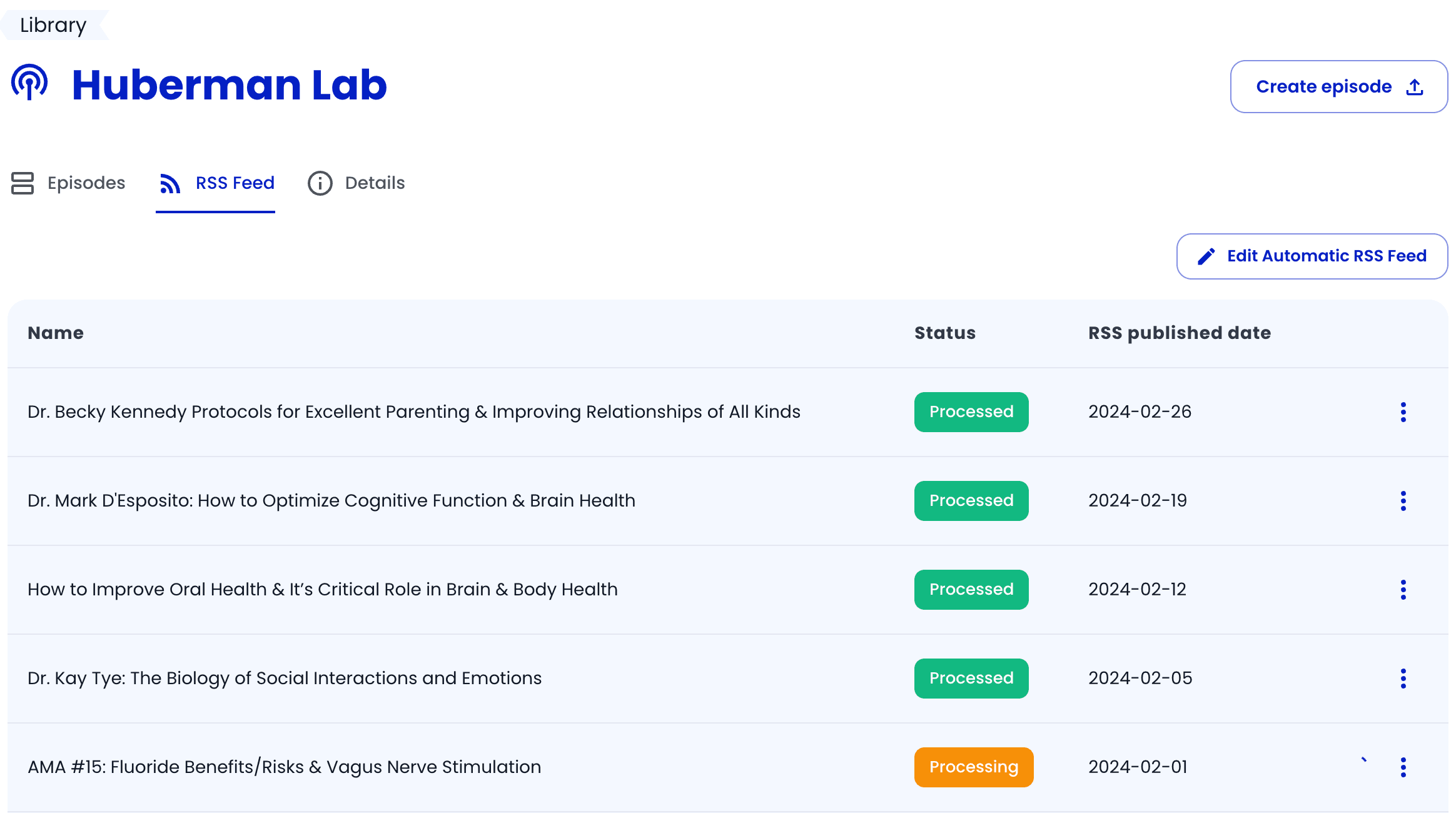Toggle RSS Feed tab selection

pyautogui.click(x=215, y=184)
